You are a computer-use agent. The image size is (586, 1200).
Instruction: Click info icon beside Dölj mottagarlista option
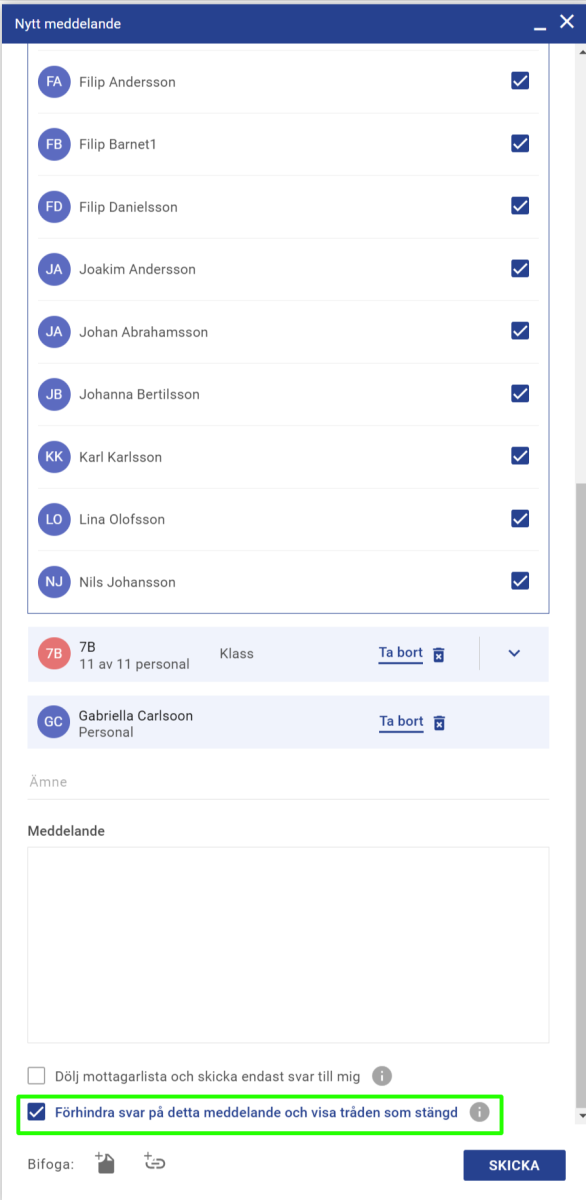tap(381, 1076)
